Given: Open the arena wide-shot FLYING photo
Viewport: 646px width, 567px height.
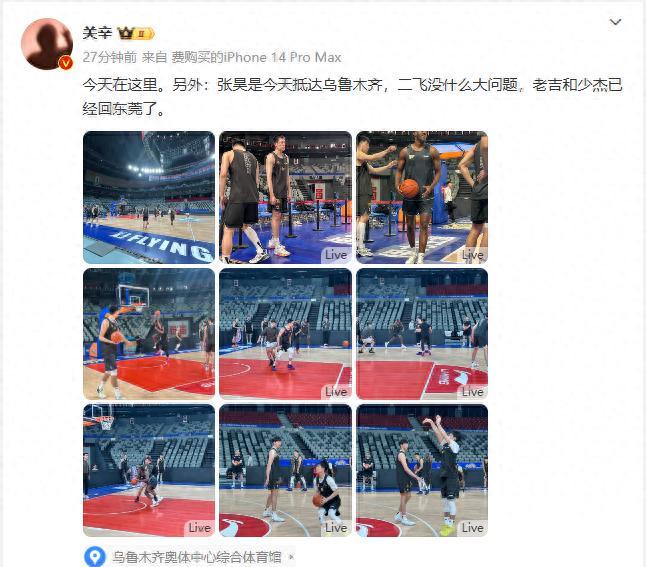Looking at the screenshot, I should coord(149,197).
